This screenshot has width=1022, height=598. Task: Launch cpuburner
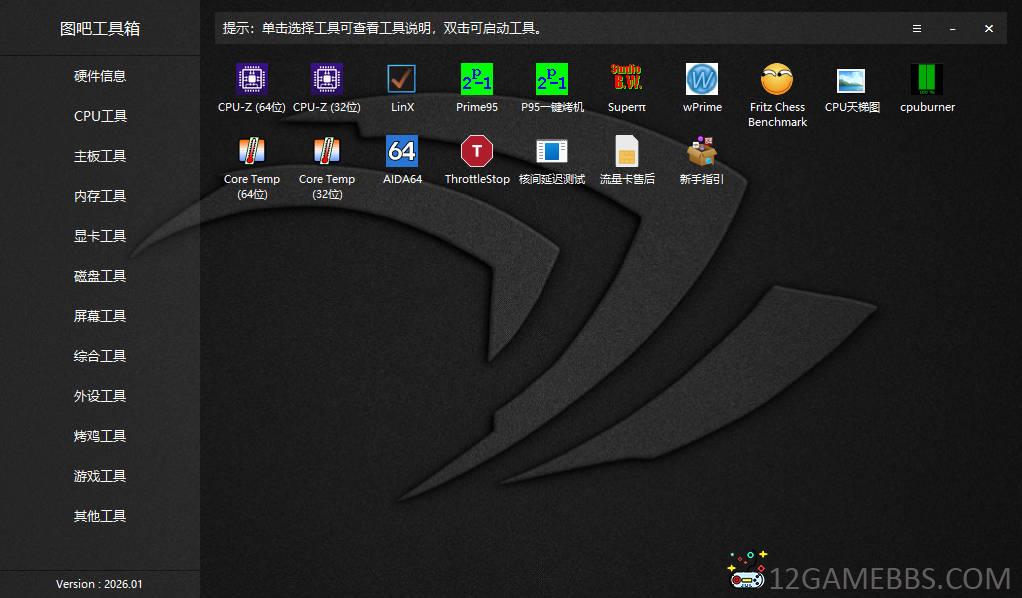click(926, 85)
